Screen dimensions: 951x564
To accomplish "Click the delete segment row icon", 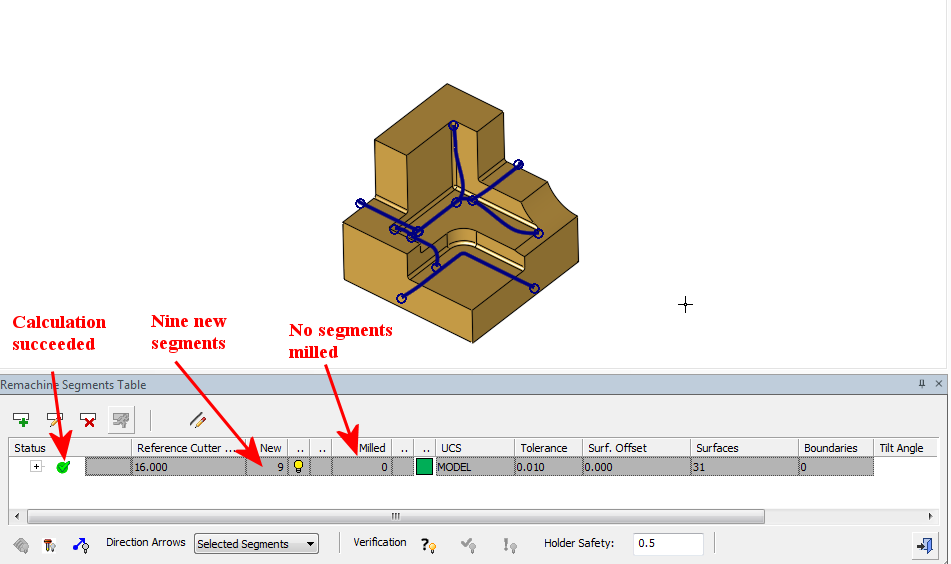I will 88,420.
